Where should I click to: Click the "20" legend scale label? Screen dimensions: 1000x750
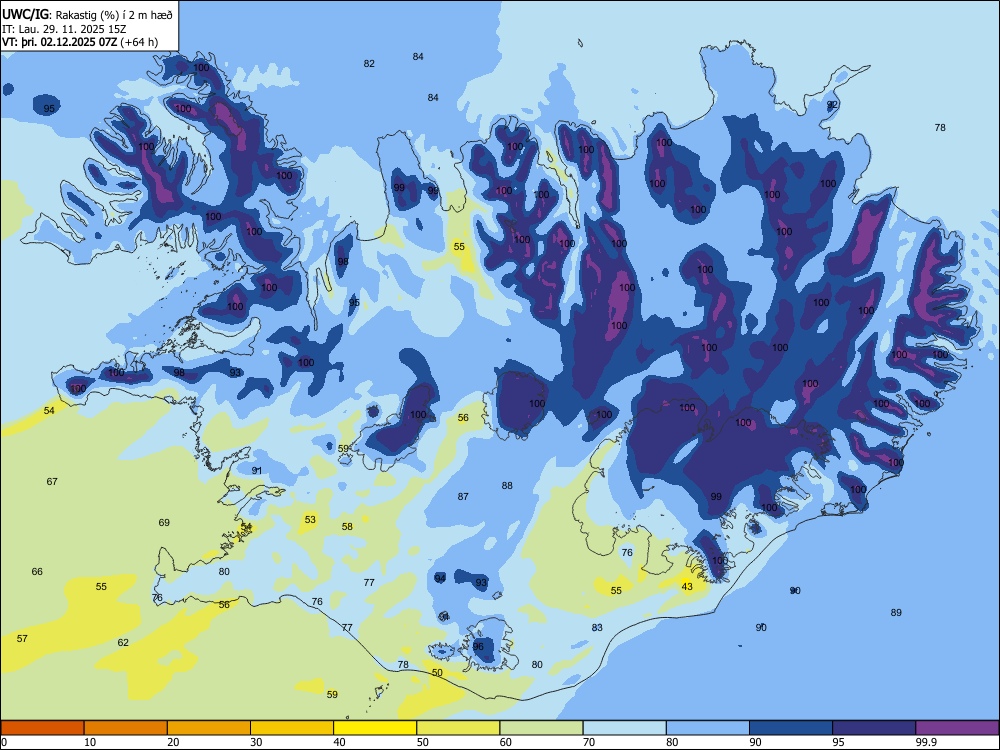[173, 742]
